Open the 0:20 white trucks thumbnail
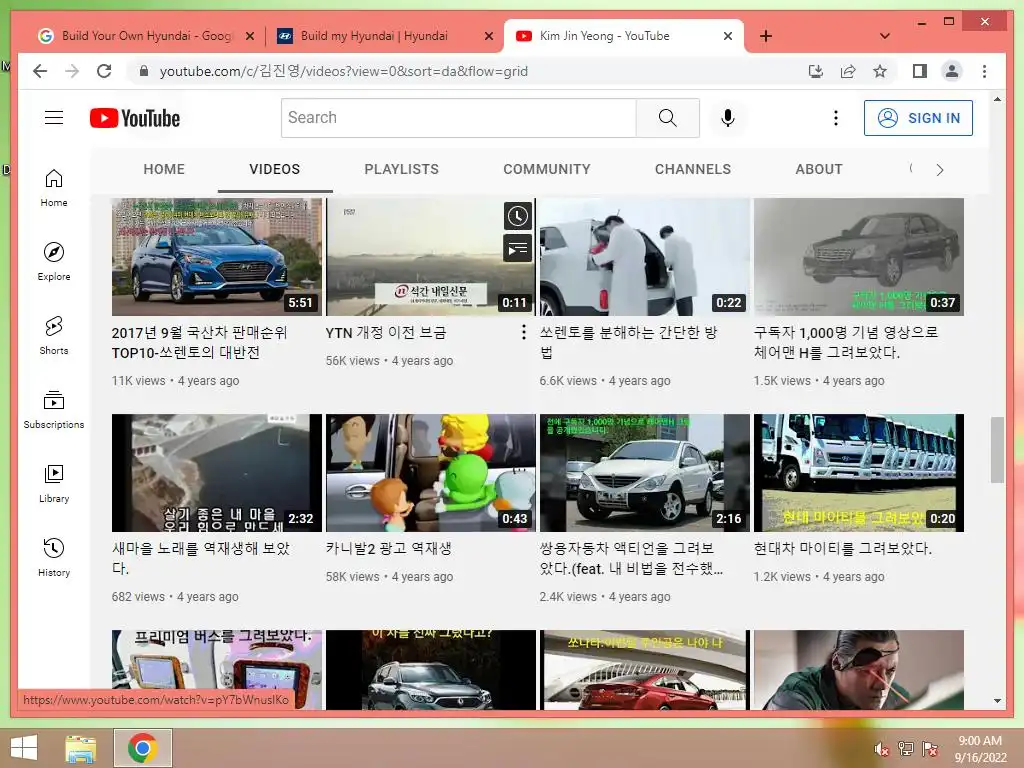The height and width of the screenshot is (768, 1024). (x=859, y=473)
